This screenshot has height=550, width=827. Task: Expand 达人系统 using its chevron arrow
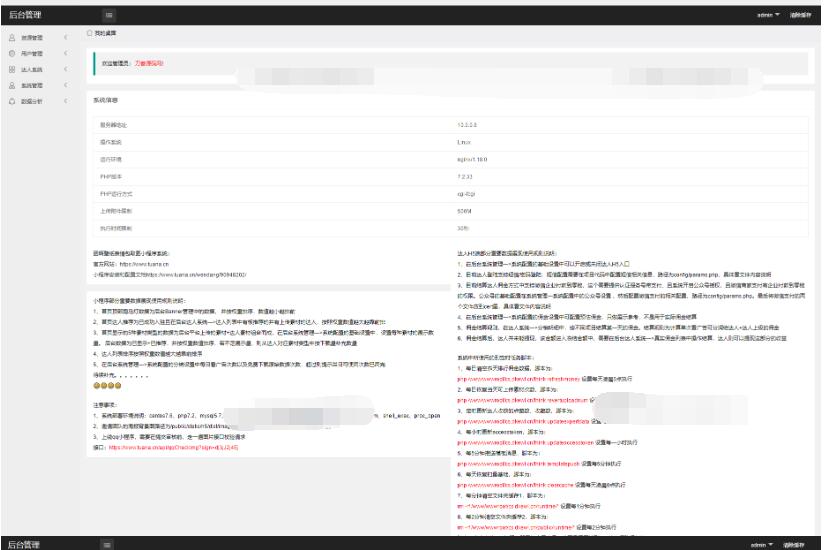[x=65, y=70]
